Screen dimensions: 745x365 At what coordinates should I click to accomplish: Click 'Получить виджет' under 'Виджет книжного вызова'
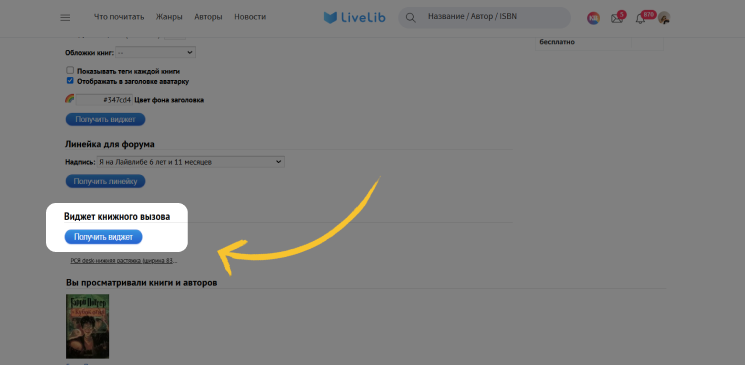[104, 237]
